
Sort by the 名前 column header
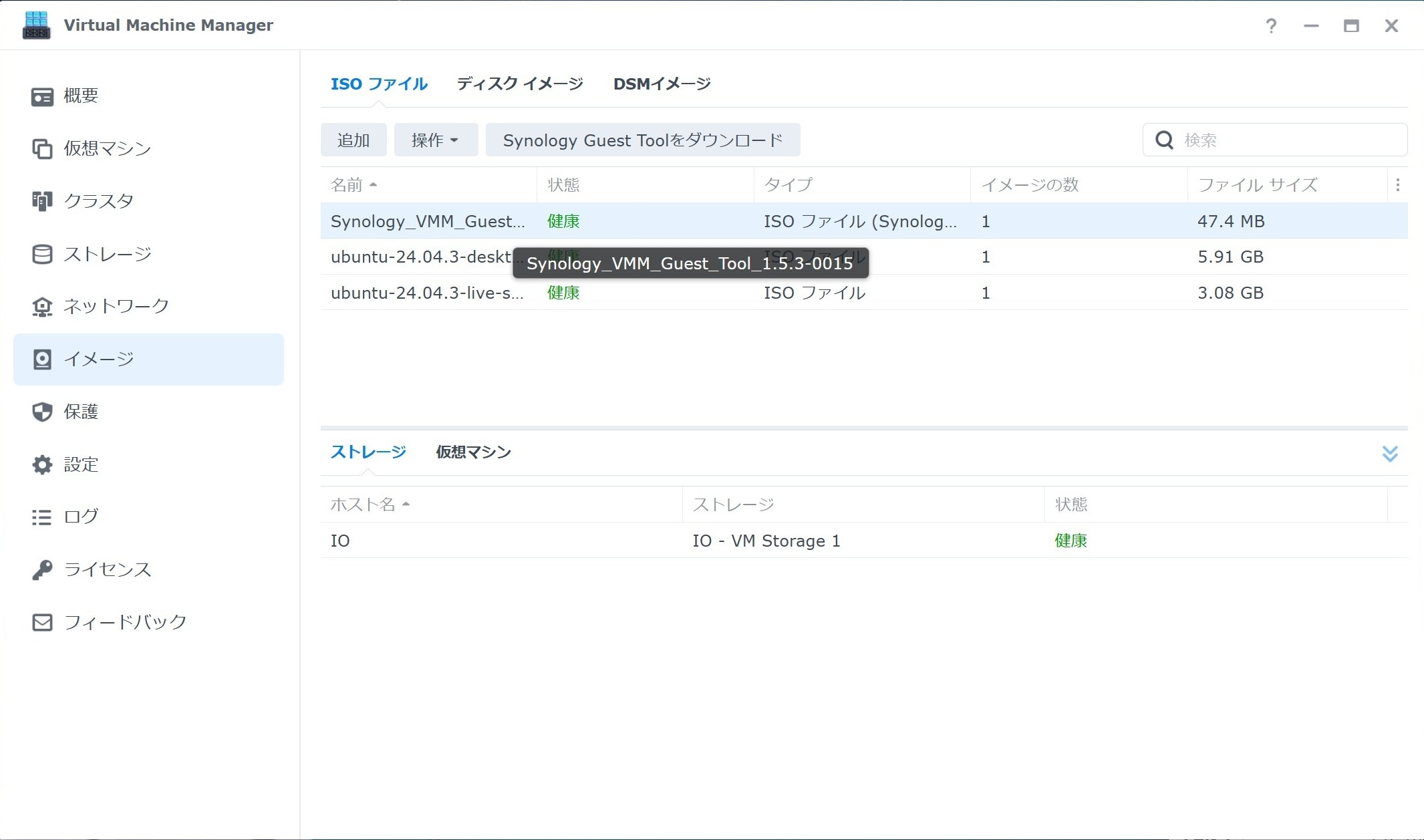(x=347, y=185)
